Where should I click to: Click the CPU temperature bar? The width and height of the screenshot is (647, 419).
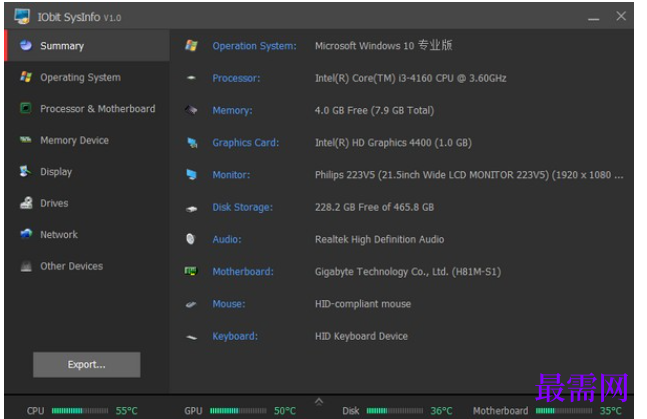tap(80, 411)
